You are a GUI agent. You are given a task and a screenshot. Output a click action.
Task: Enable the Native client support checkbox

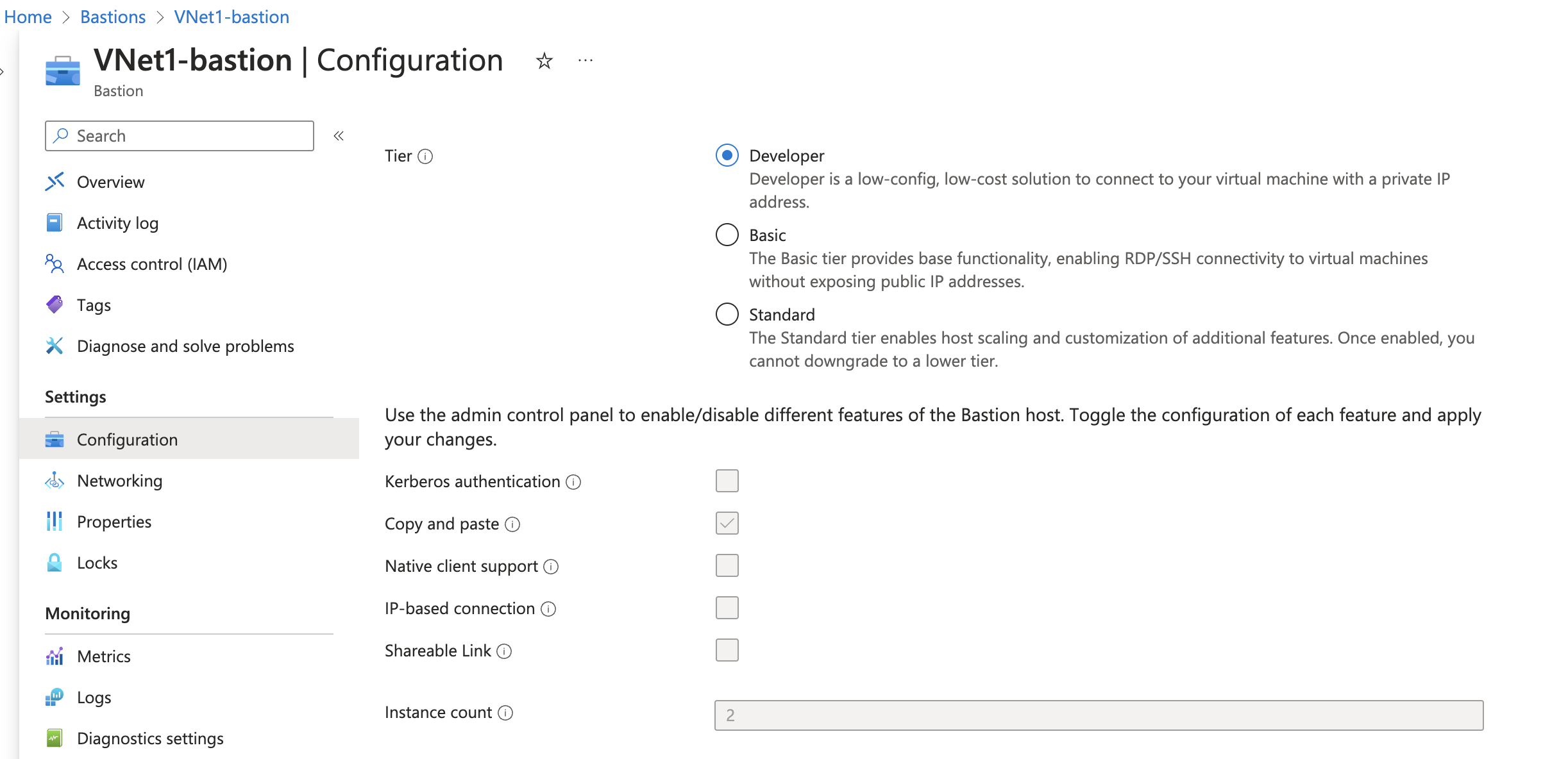click(727, 565)
